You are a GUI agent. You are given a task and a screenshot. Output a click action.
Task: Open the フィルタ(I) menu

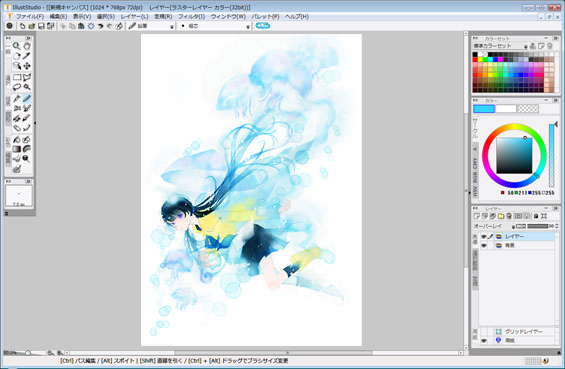pos(192,17)
